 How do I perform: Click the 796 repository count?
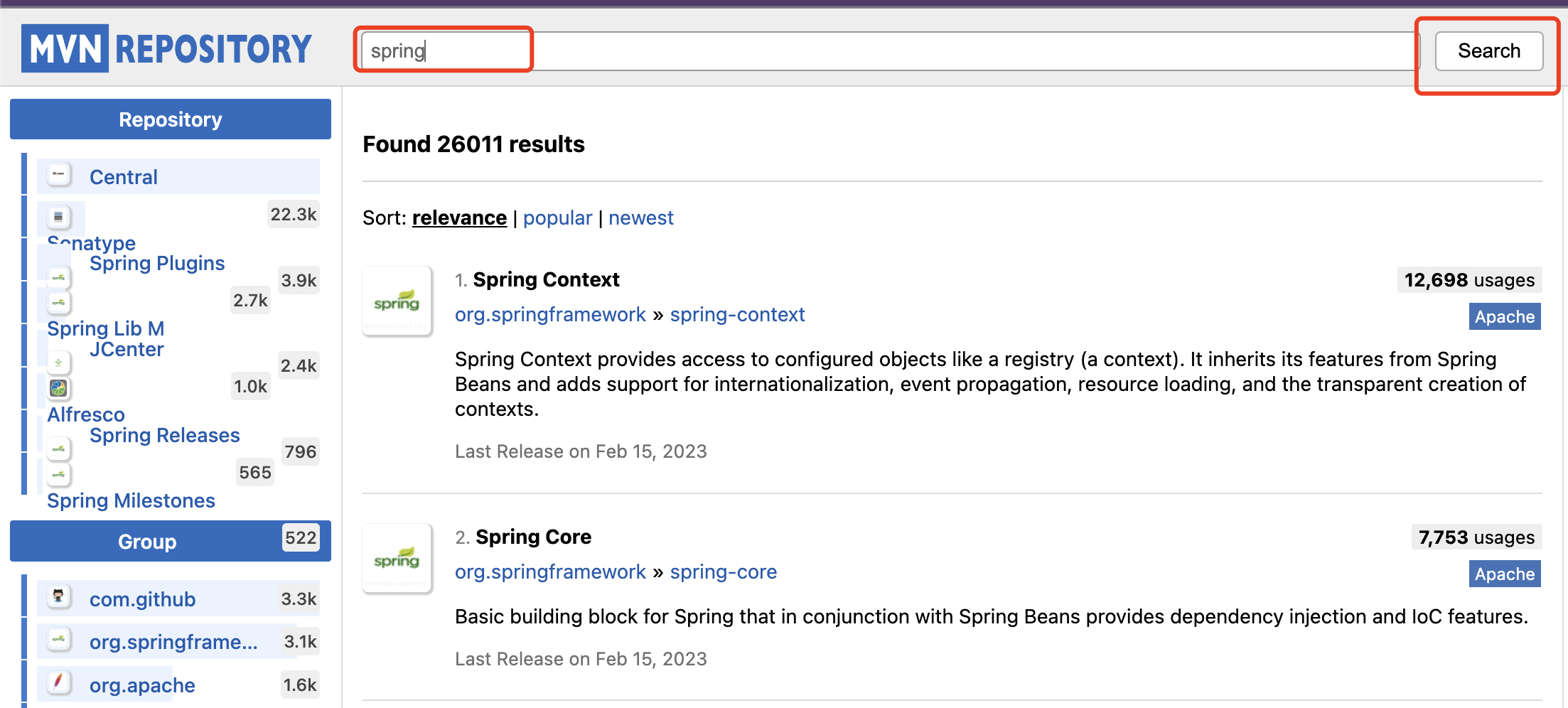point(301,452)
